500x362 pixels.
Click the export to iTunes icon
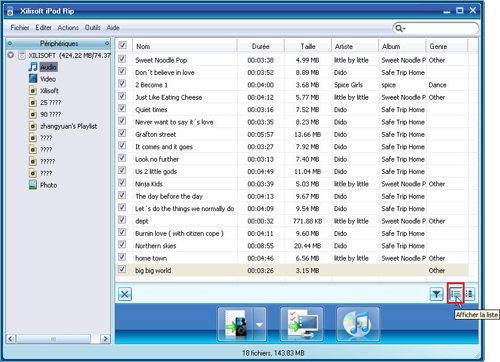(x=358, y=324)
